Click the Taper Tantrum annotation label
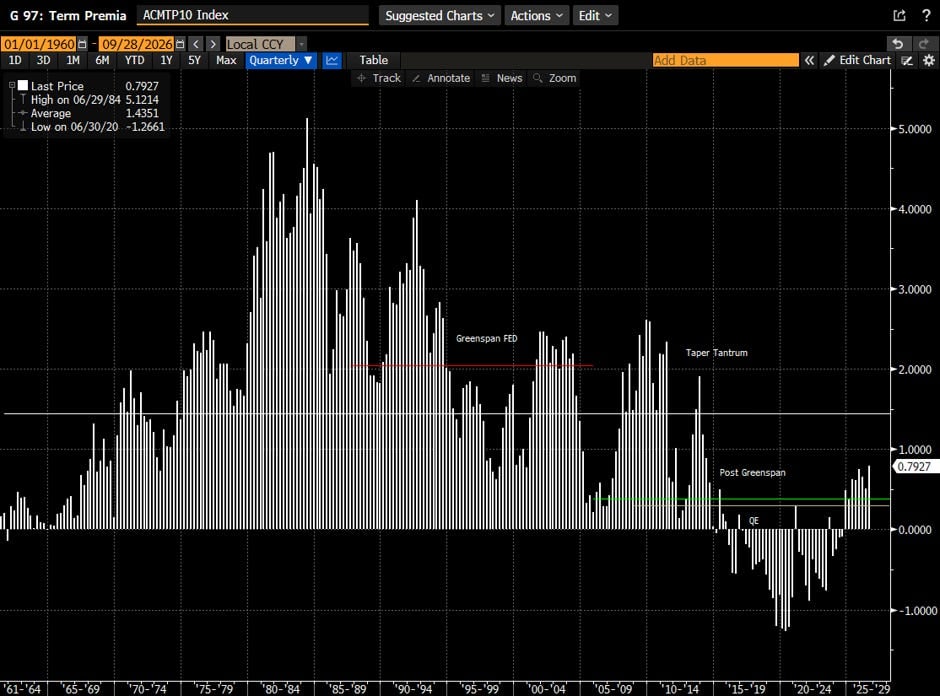 tap(716, 352)
